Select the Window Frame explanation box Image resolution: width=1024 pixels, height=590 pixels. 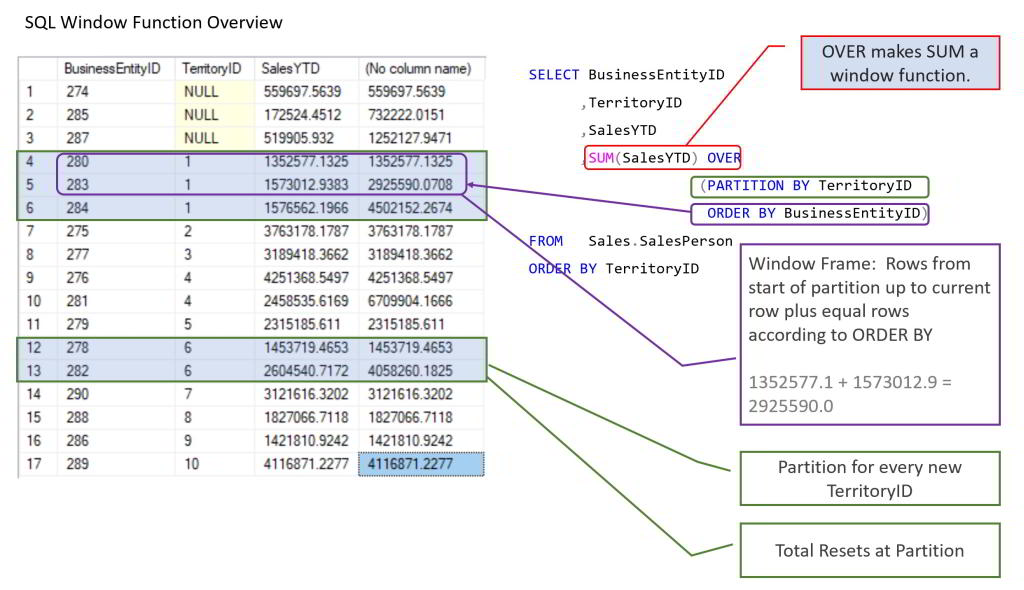(868, 334)
